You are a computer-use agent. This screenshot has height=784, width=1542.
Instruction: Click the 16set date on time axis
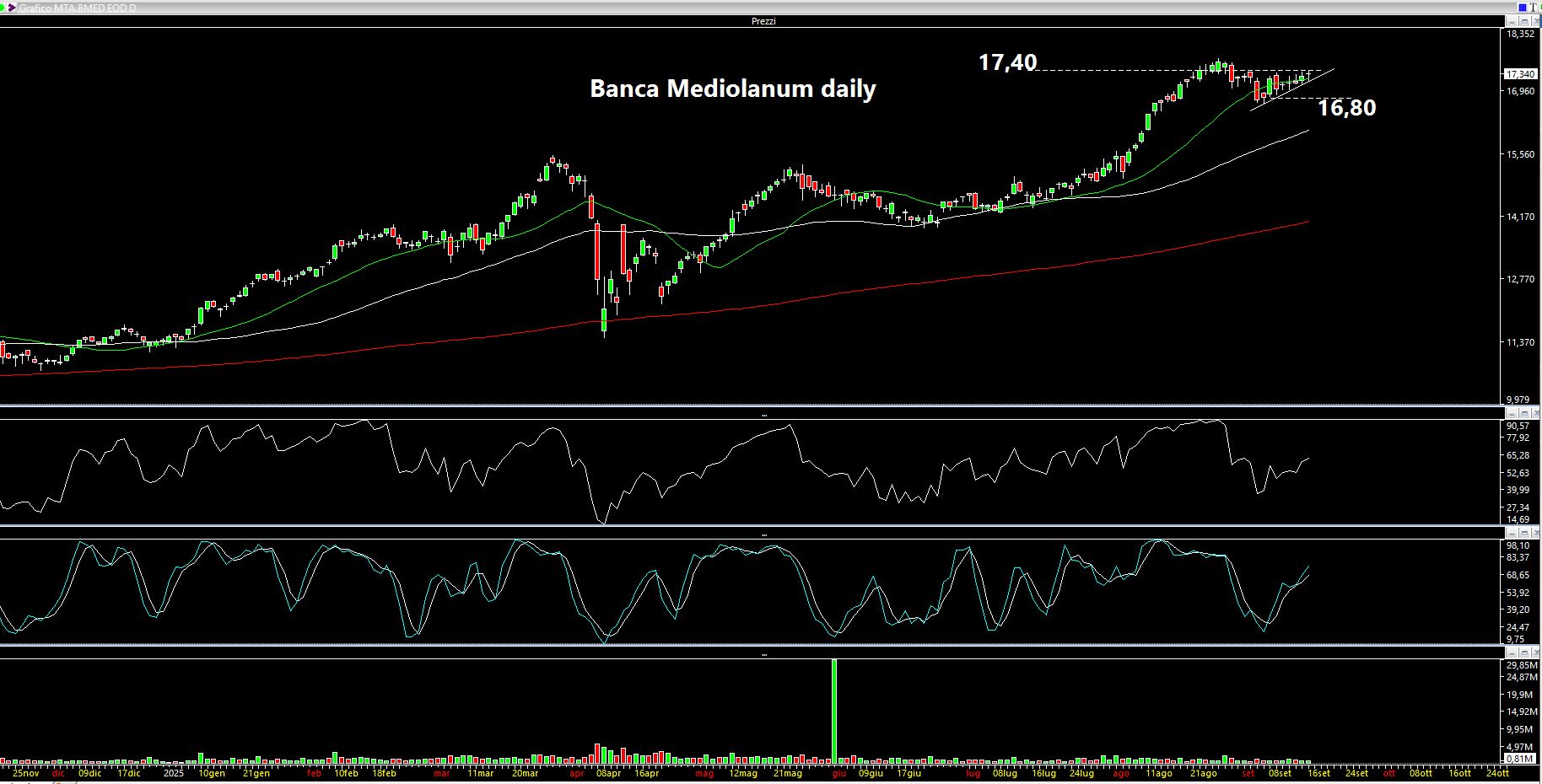pyautogui.click(x=1318, y=773)
